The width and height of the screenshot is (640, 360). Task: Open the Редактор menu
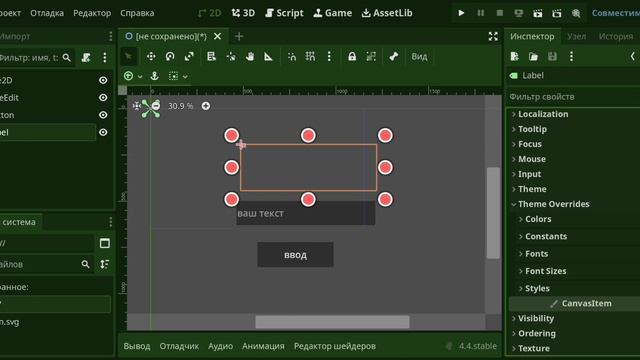coord(92,13)
